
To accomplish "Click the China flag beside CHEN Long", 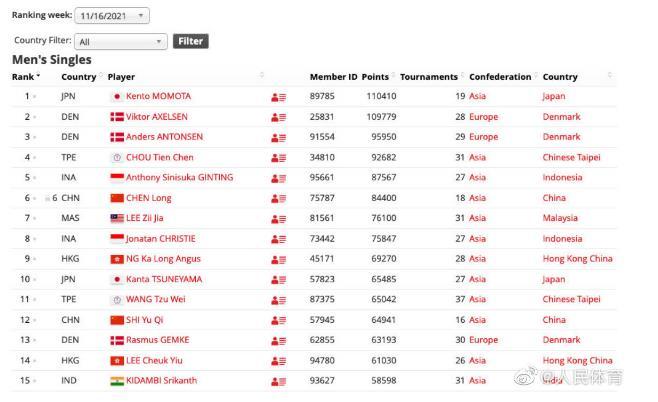I will pyautogui.click(x=117, y=198).
